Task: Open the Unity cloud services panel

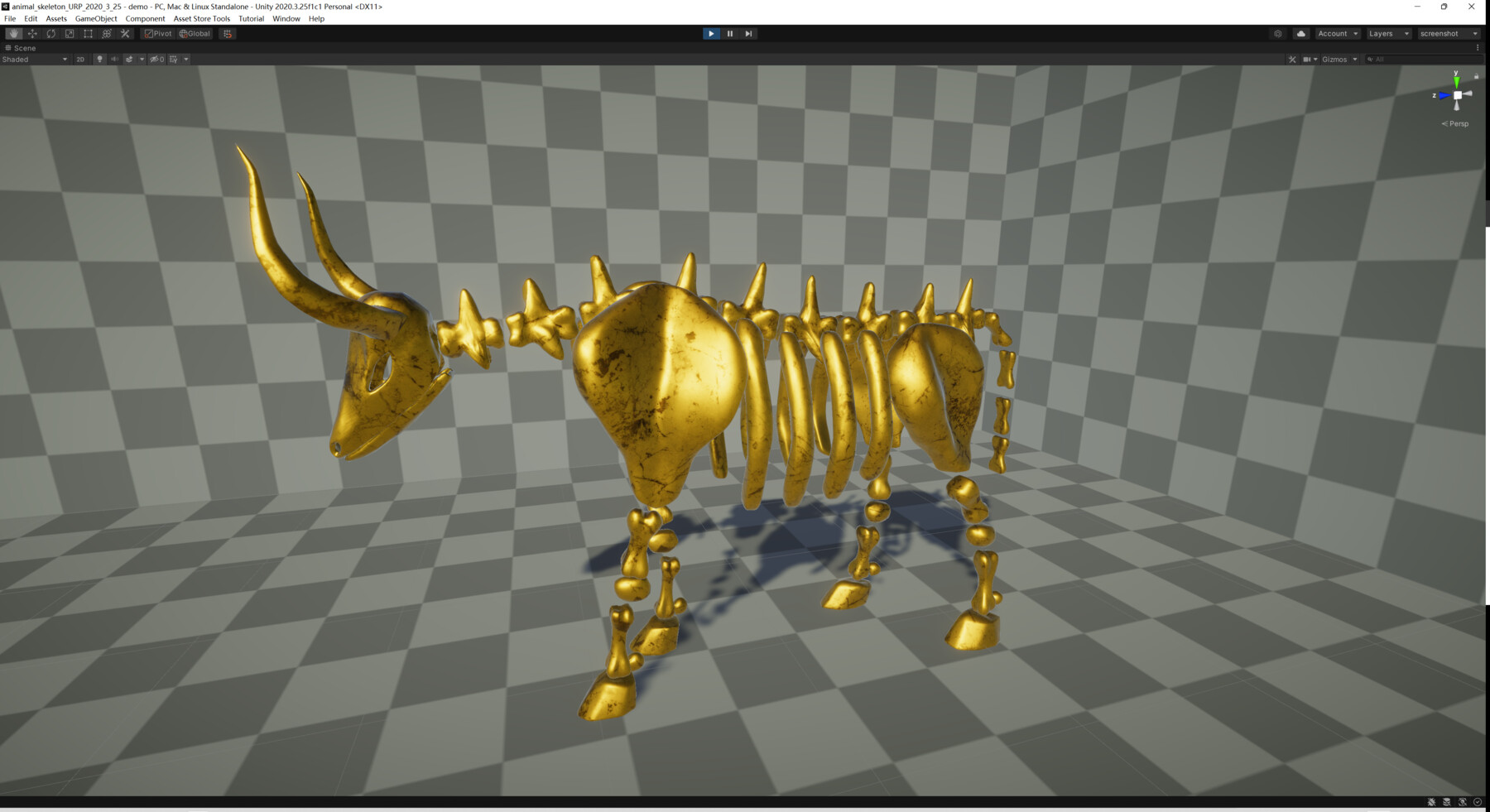Action: pyautogui.click(x=1300, y=33)
